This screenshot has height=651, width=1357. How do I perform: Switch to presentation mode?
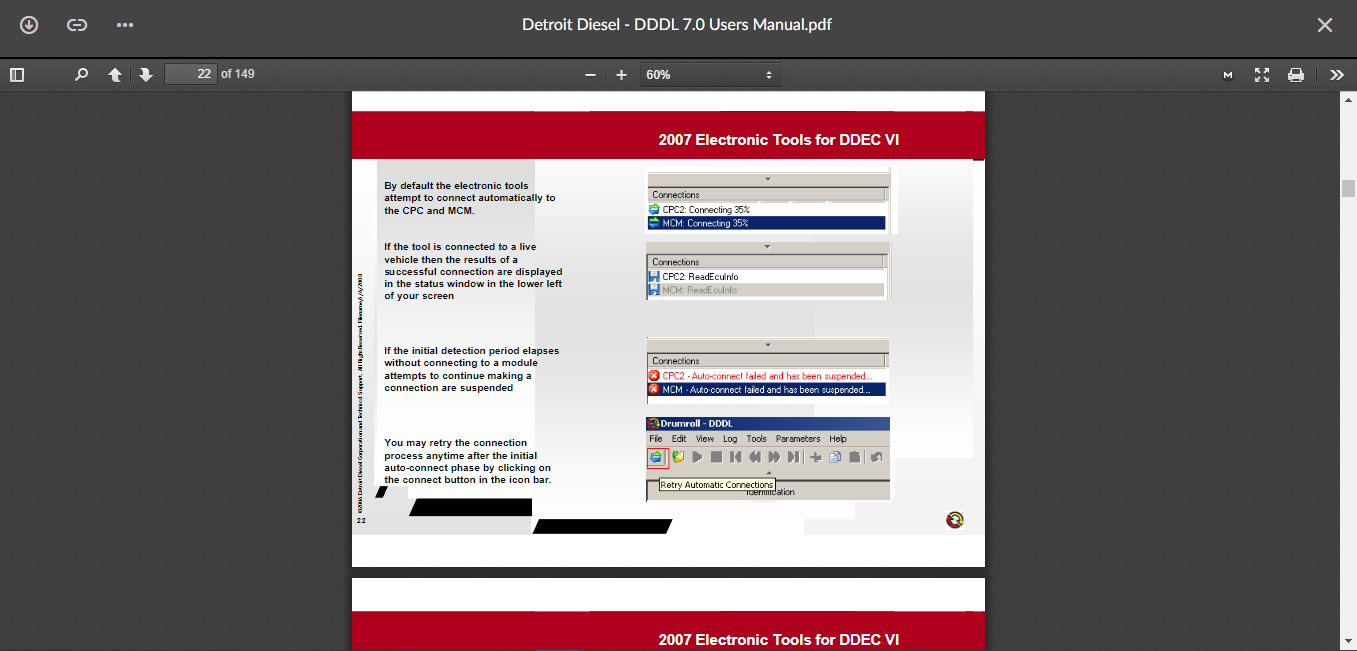[1262, 75]
